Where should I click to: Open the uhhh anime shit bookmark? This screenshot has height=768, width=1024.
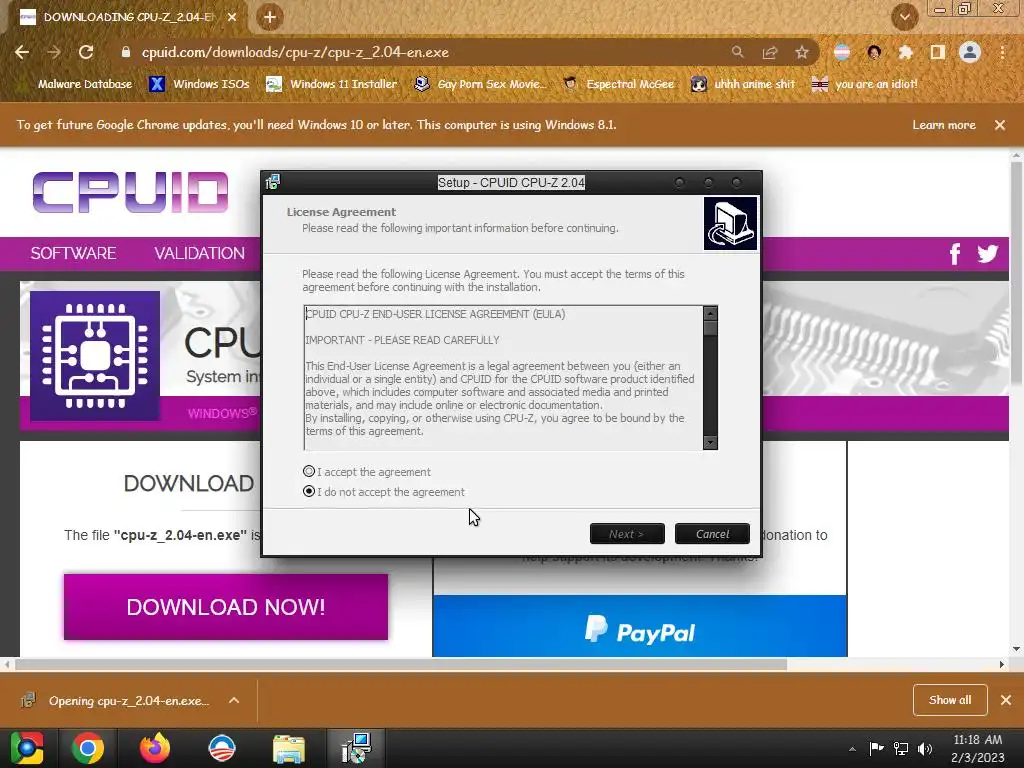[x=744, y=84]
